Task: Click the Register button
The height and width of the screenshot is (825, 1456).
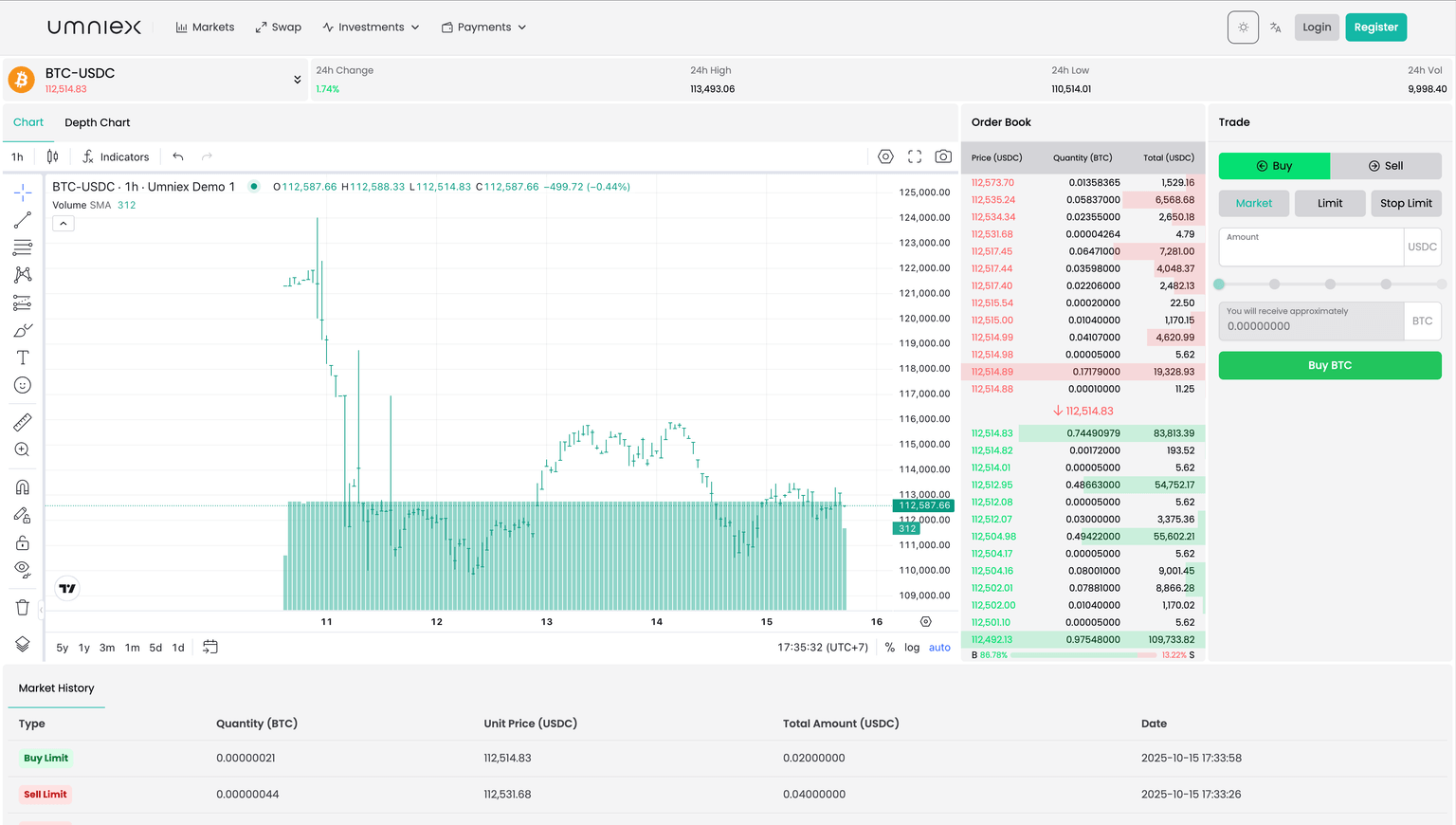Action: pos(1375,27)
